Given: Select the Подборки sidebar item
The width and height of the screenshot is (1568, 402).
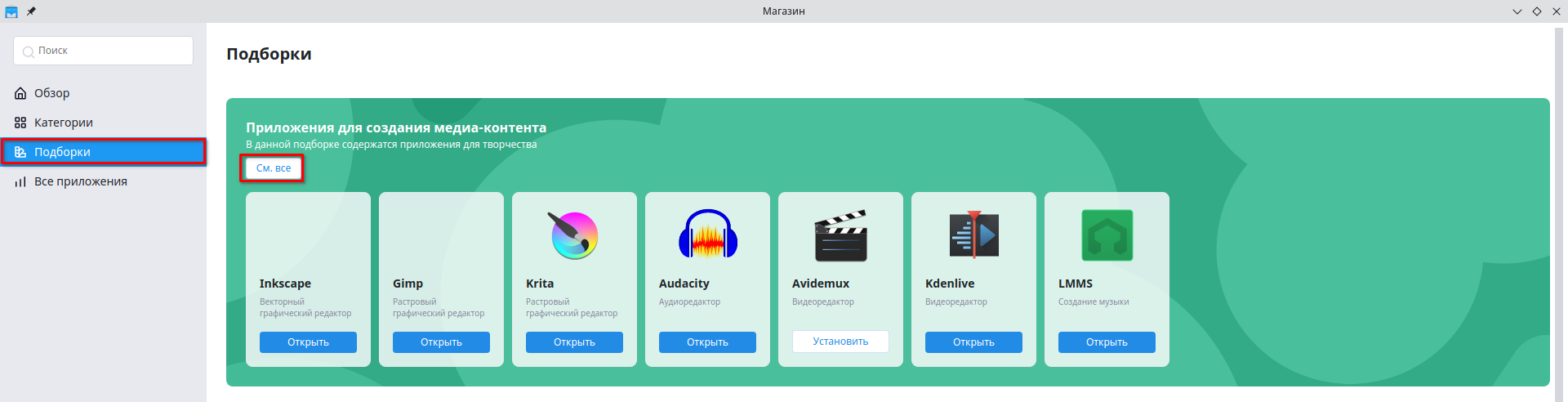Looking at the screenshot, I should point(62,152).
